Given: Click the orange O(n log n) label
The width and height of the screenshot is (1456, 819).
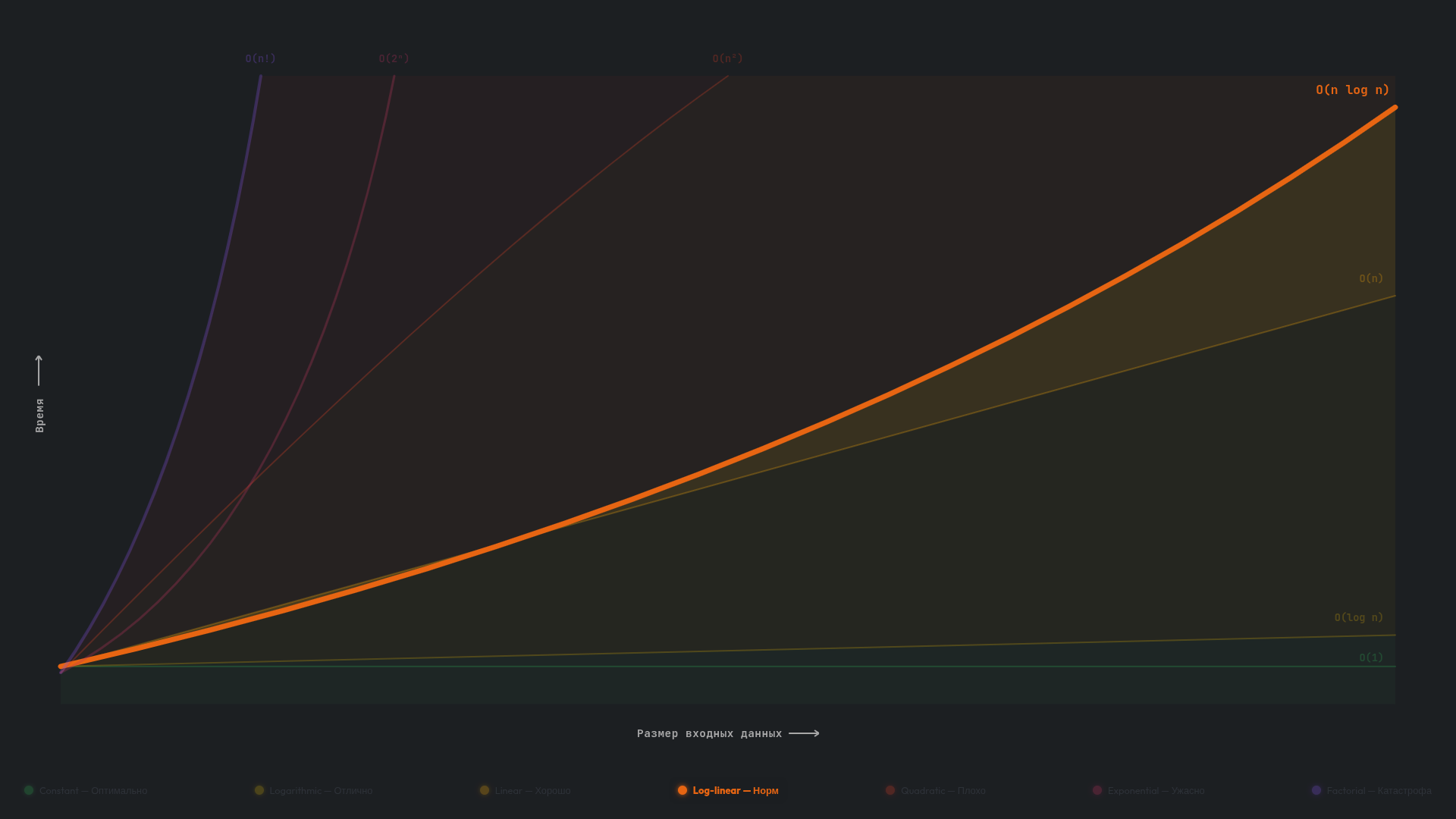Looking at the screenshot, I should (x=1352, y=89).
